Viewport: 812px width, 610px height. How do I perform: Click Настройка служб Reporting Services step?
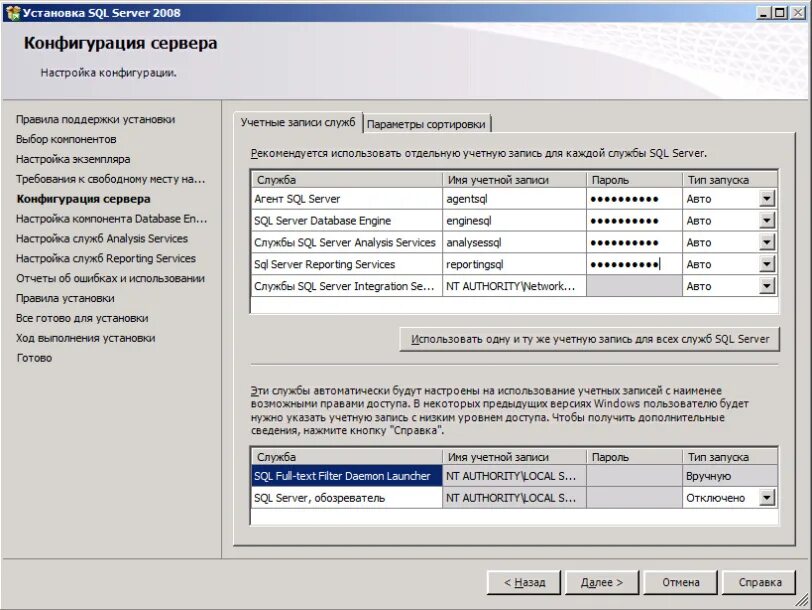106,258
